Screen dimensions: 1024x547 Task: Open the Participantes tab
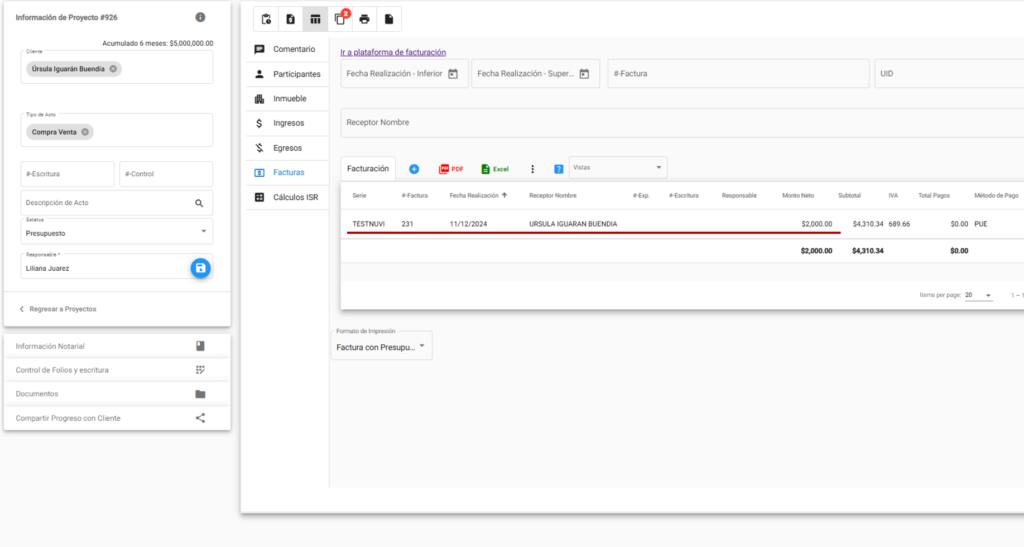tap(287, 74)
